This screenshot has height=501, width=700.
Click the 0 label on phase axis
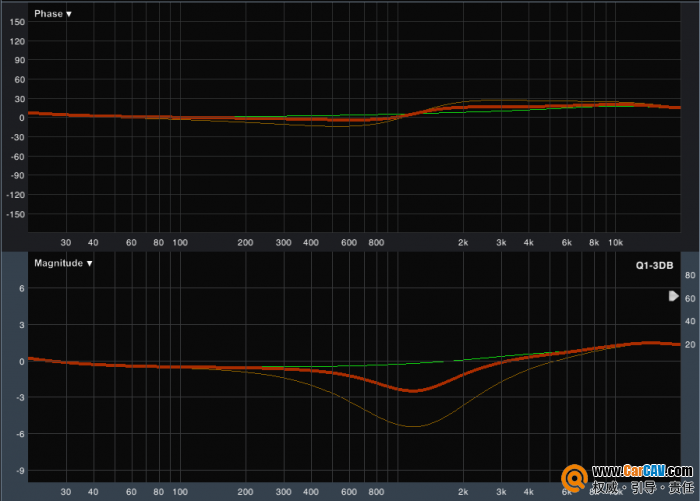pos(20,117)
